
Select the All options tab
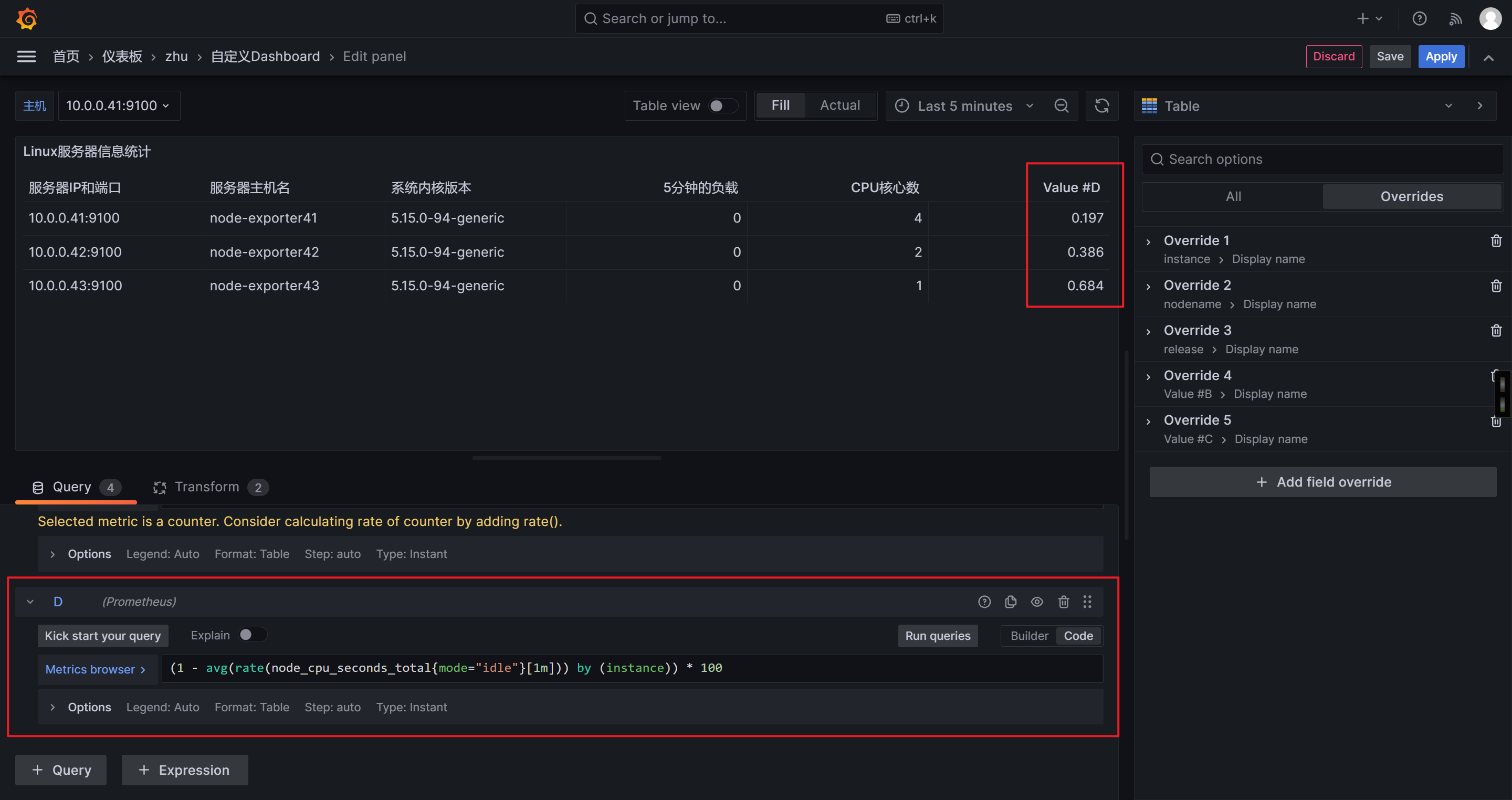tap(1233, 197)
